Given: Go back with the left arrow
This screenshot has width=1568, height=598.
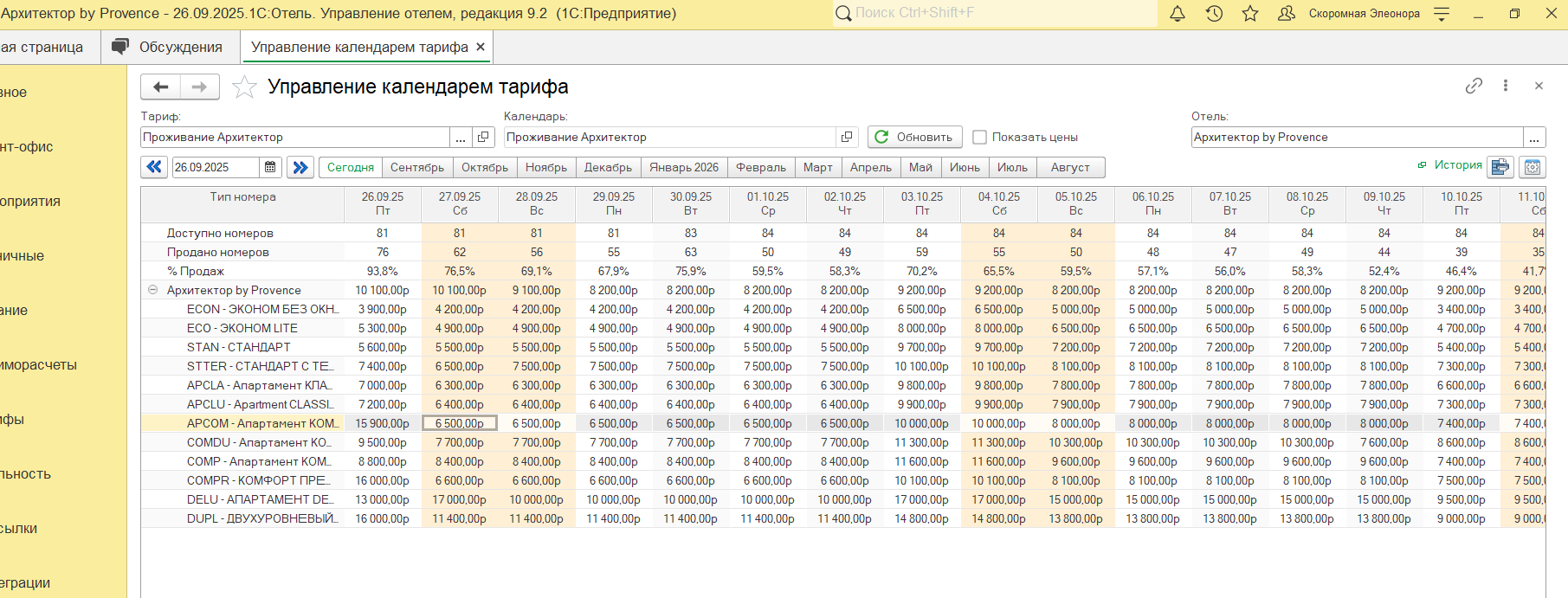Looking at the screenshot, I should pos(160,87).
